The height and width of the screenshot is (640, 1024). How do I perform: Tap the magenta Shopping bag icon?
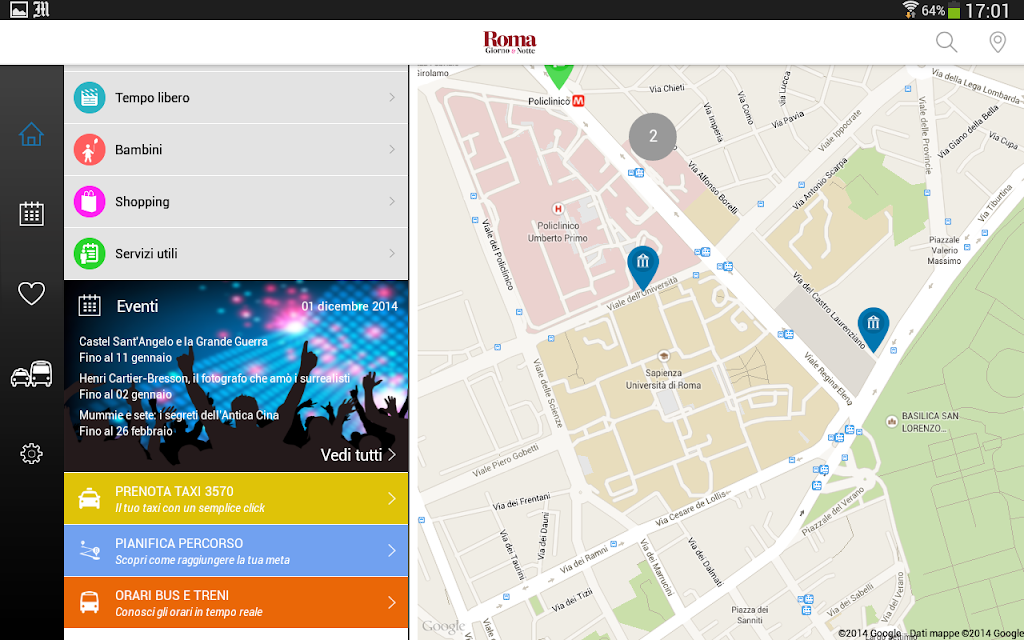(x=89, y=201)
